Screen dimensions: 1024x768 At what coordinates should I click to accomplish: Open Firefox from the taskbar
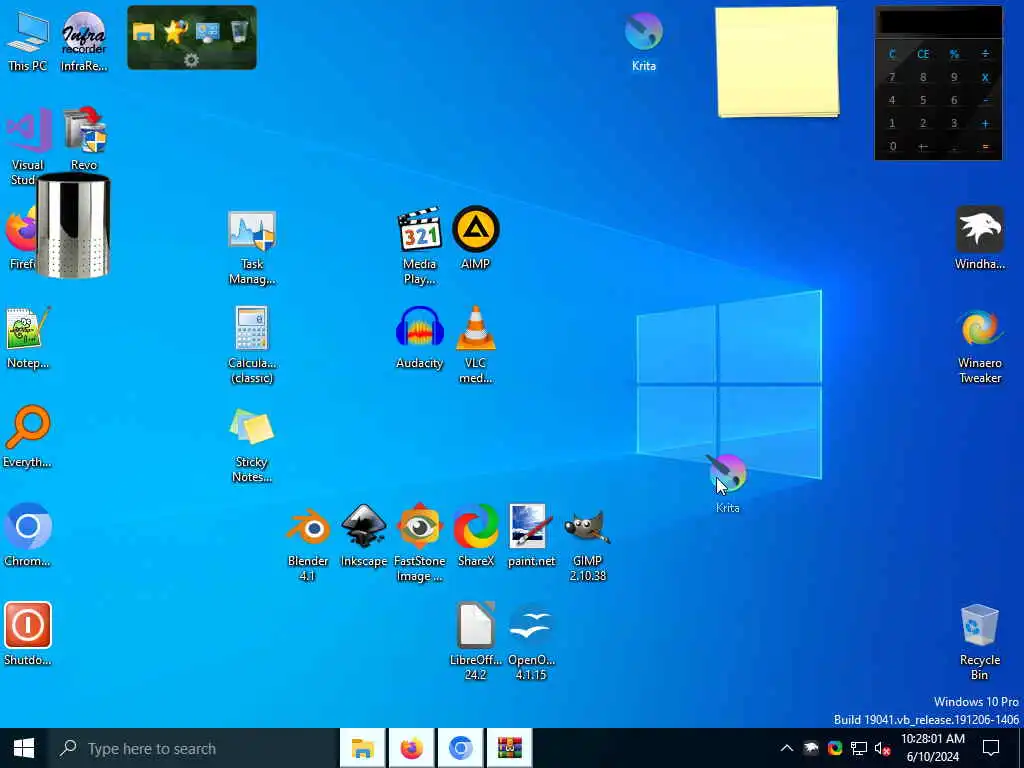[x=411, y=748]
